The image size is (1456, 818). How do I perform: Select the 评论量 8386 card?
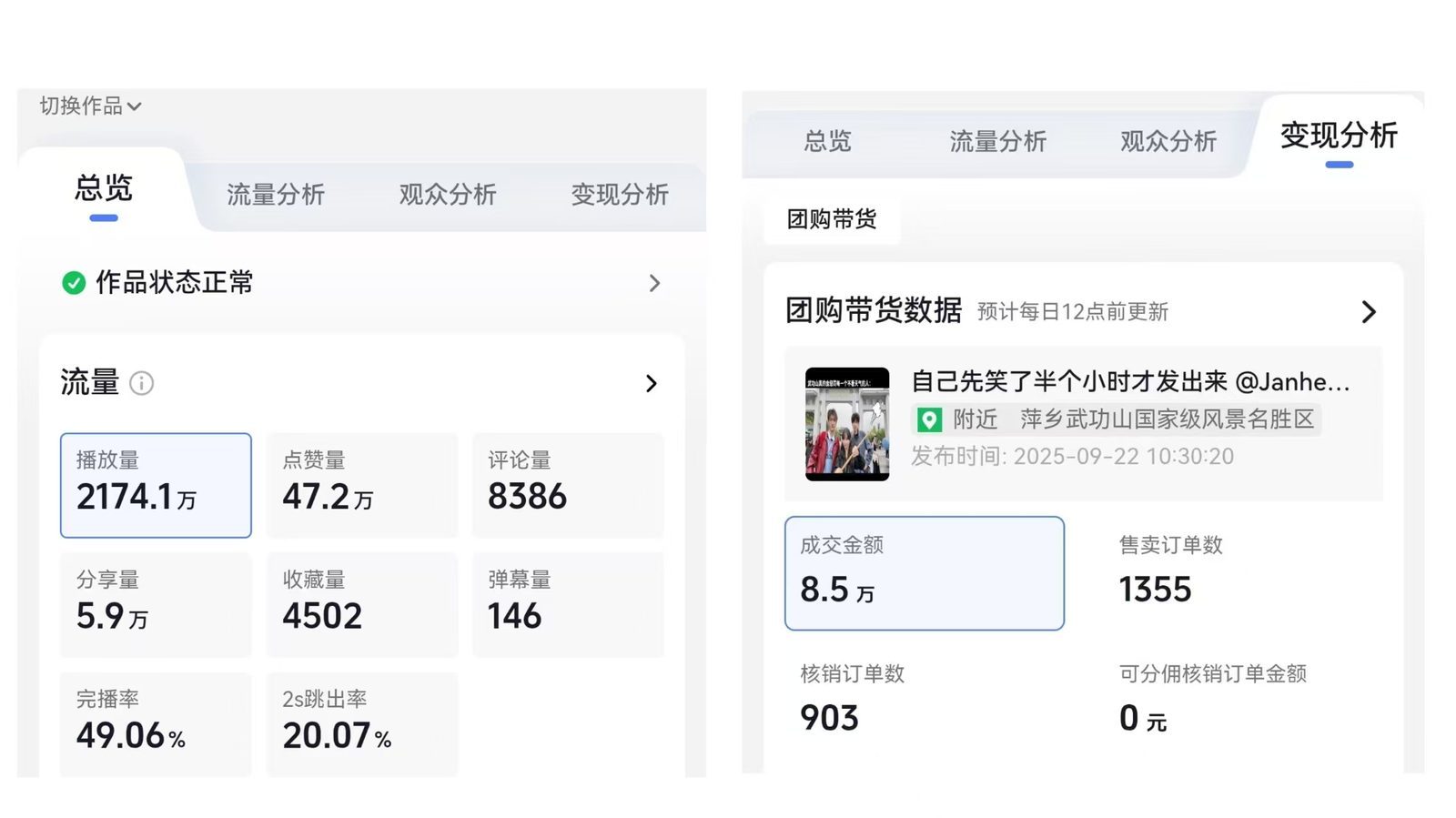point(568,485)
